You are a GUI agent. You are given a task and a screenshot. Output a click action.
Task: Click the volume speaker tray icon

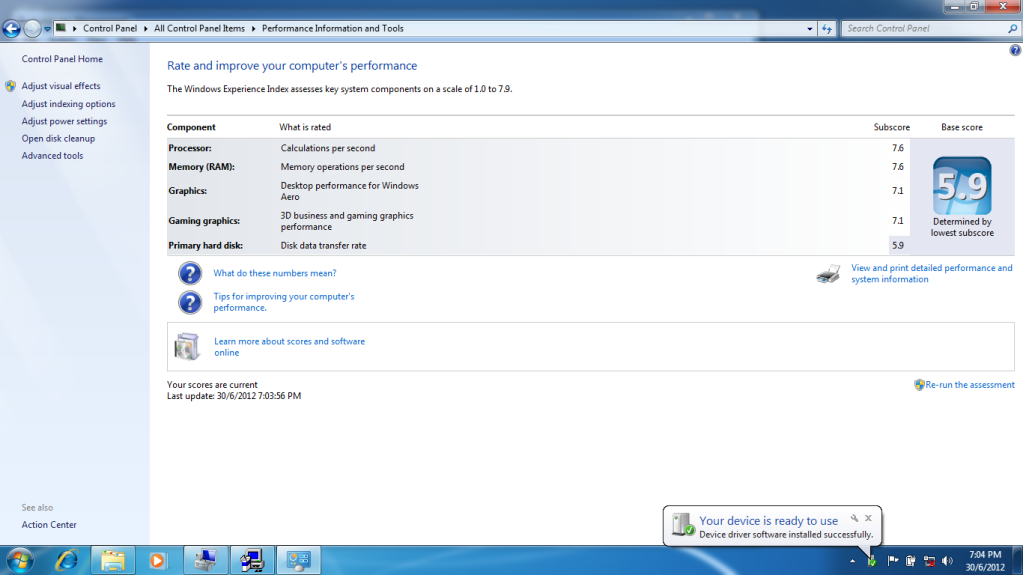(948, 561)
